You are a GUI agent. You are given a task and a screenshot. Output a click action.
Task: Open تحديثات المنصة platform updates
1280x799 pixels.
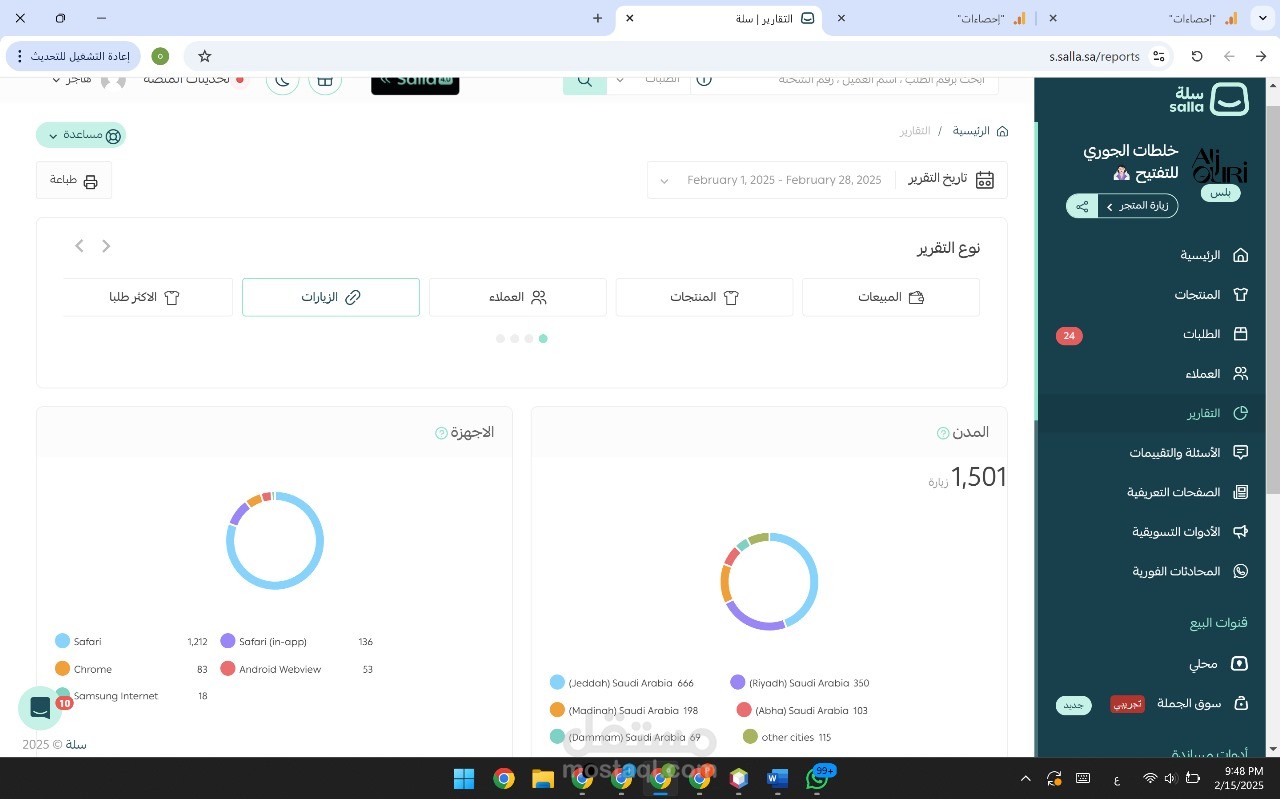click(x=195, y=80)
